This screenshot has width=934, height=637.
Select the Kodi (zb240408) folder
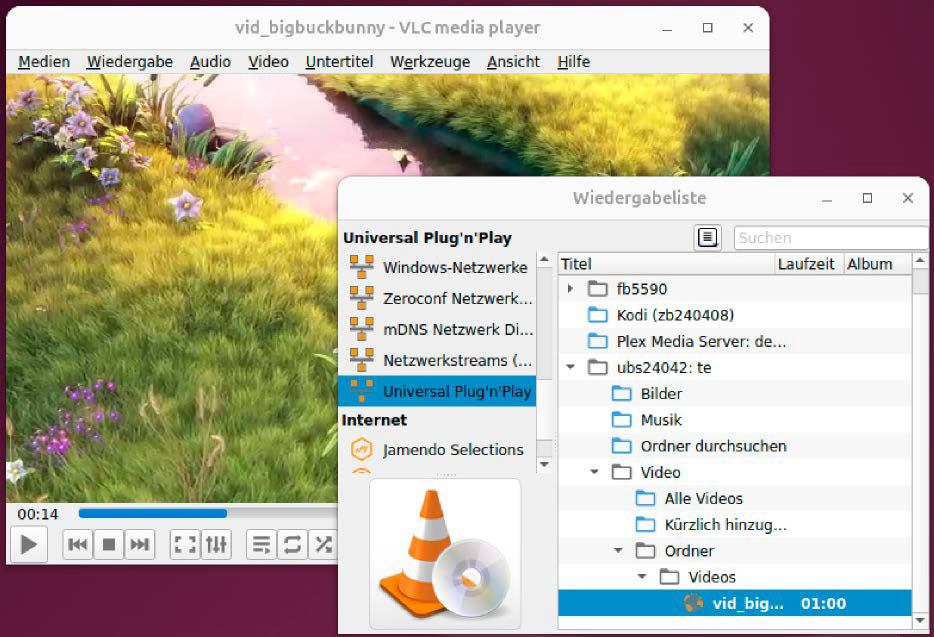pyautogui.click(x=735, y=315)
